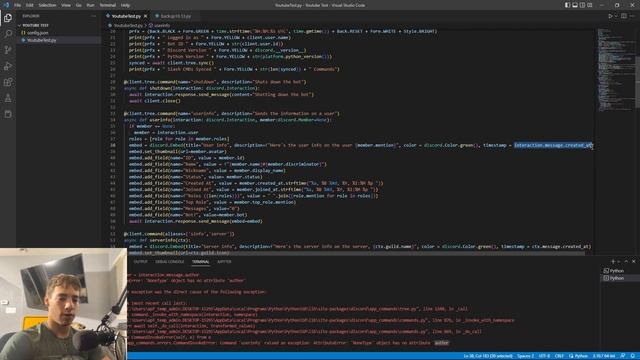Select the TERMINAL panel tab
The image size is (640, 360).
[x=200, y=262]
